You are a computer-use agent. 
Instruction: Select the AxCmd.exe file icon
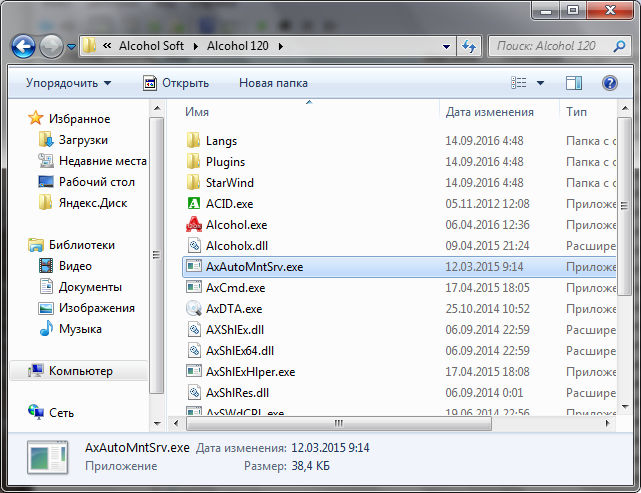pyautogui.click(x=194, y=287)
